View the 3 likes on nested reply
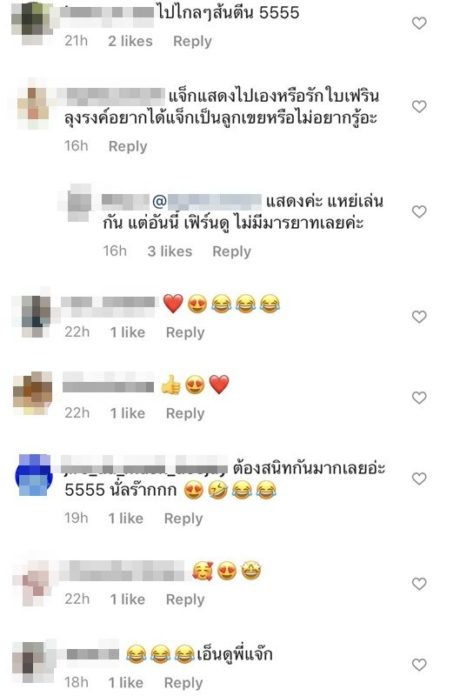453x696 pixels. pos(170,251)
